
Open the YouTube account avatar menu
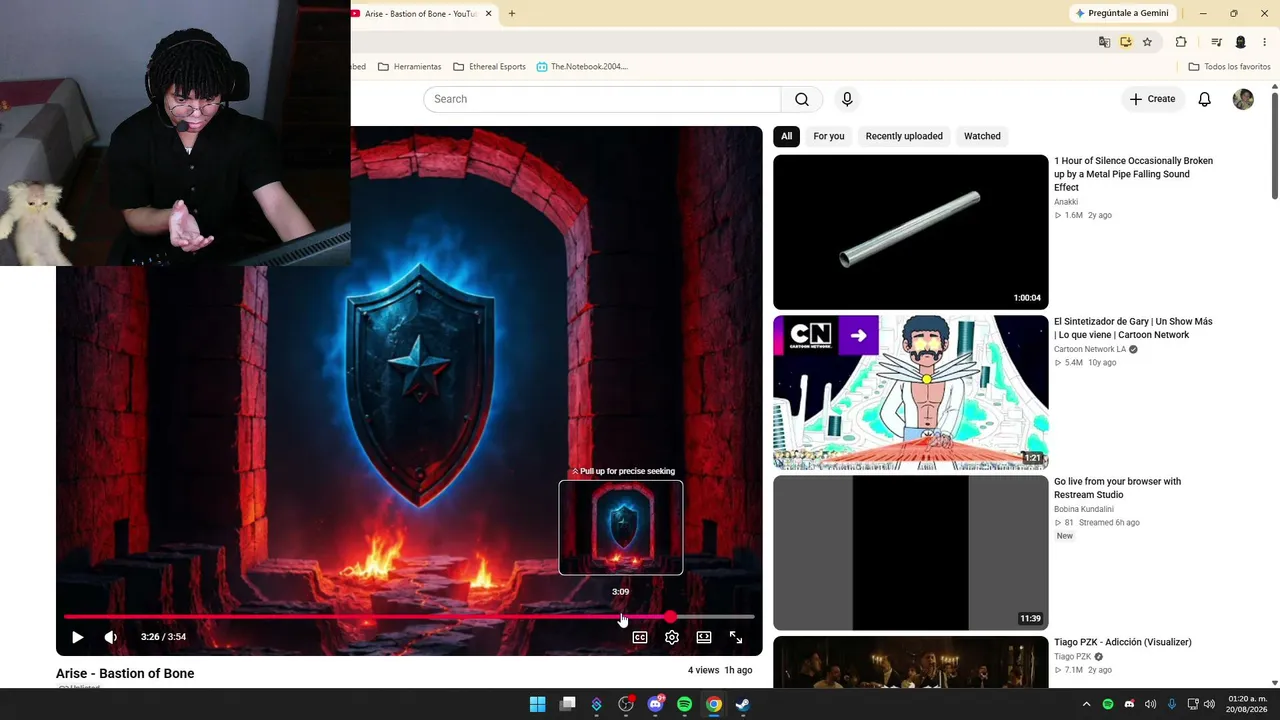(1243, 99)
